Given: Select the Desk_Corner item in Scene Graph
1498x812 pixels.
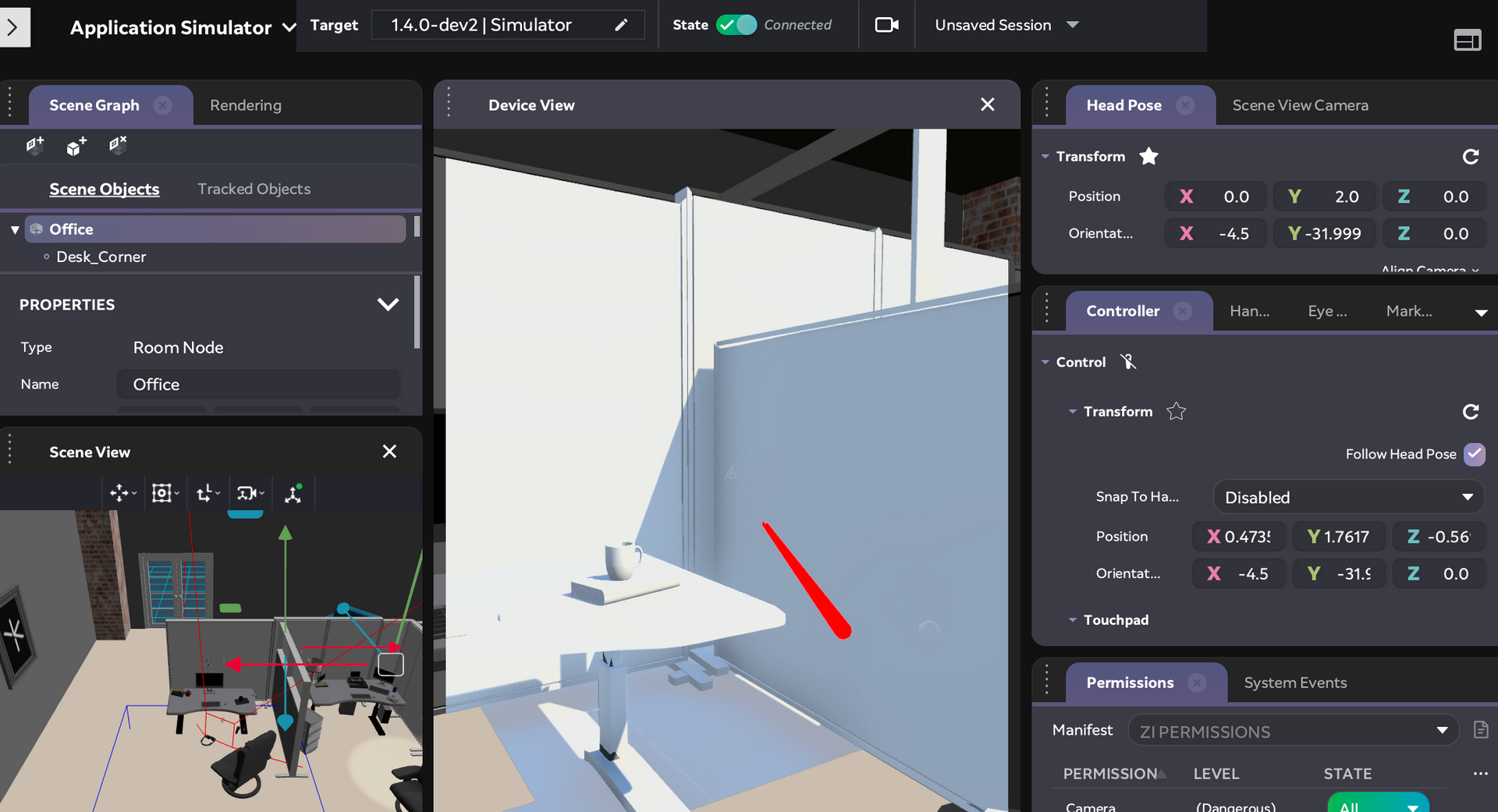Looking at the screenshot, I should pos(101,256).
